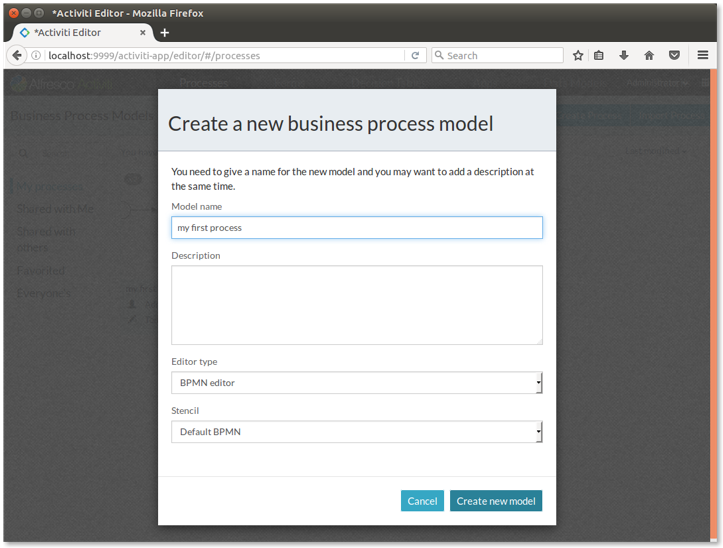723x548 pixels.
Task: Click the browser back arrow button
Action: (x=16, y=56)
